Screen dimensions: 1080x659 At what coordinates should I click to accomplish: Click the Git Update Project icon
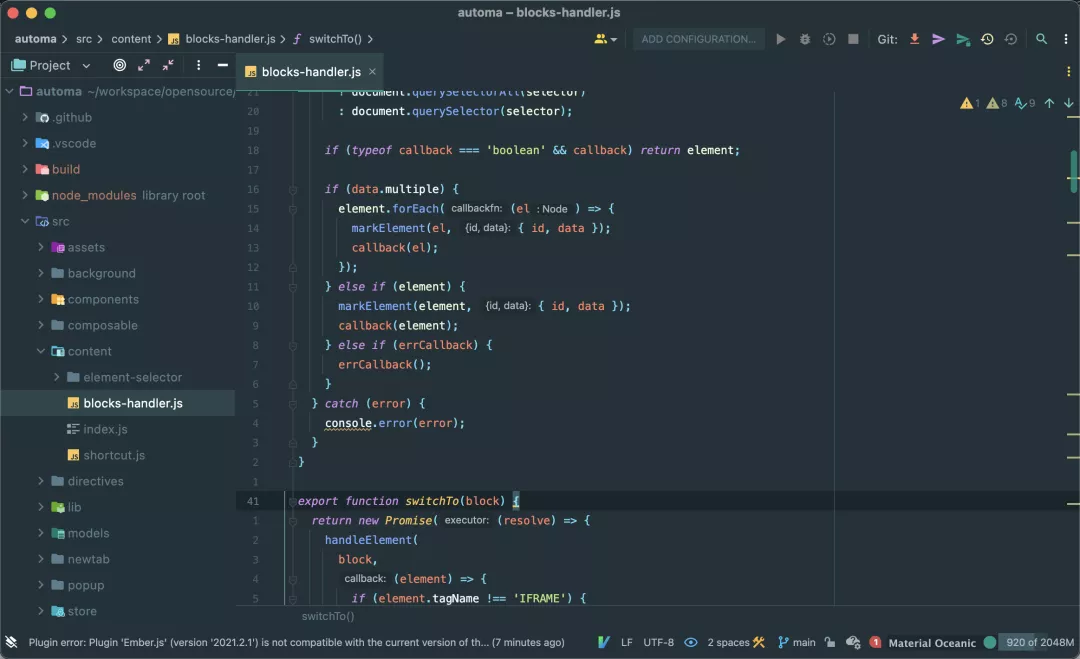[x=914, y=39]
